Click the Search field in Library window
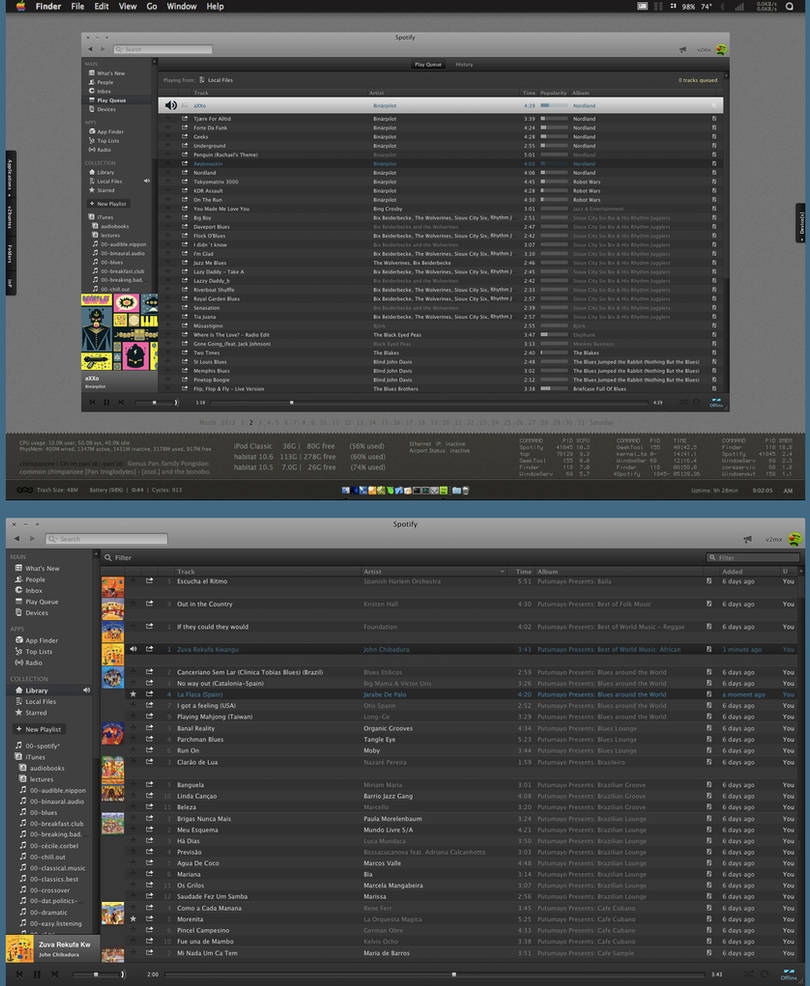Screen dimensions: 810x986 tap(106, 539)
